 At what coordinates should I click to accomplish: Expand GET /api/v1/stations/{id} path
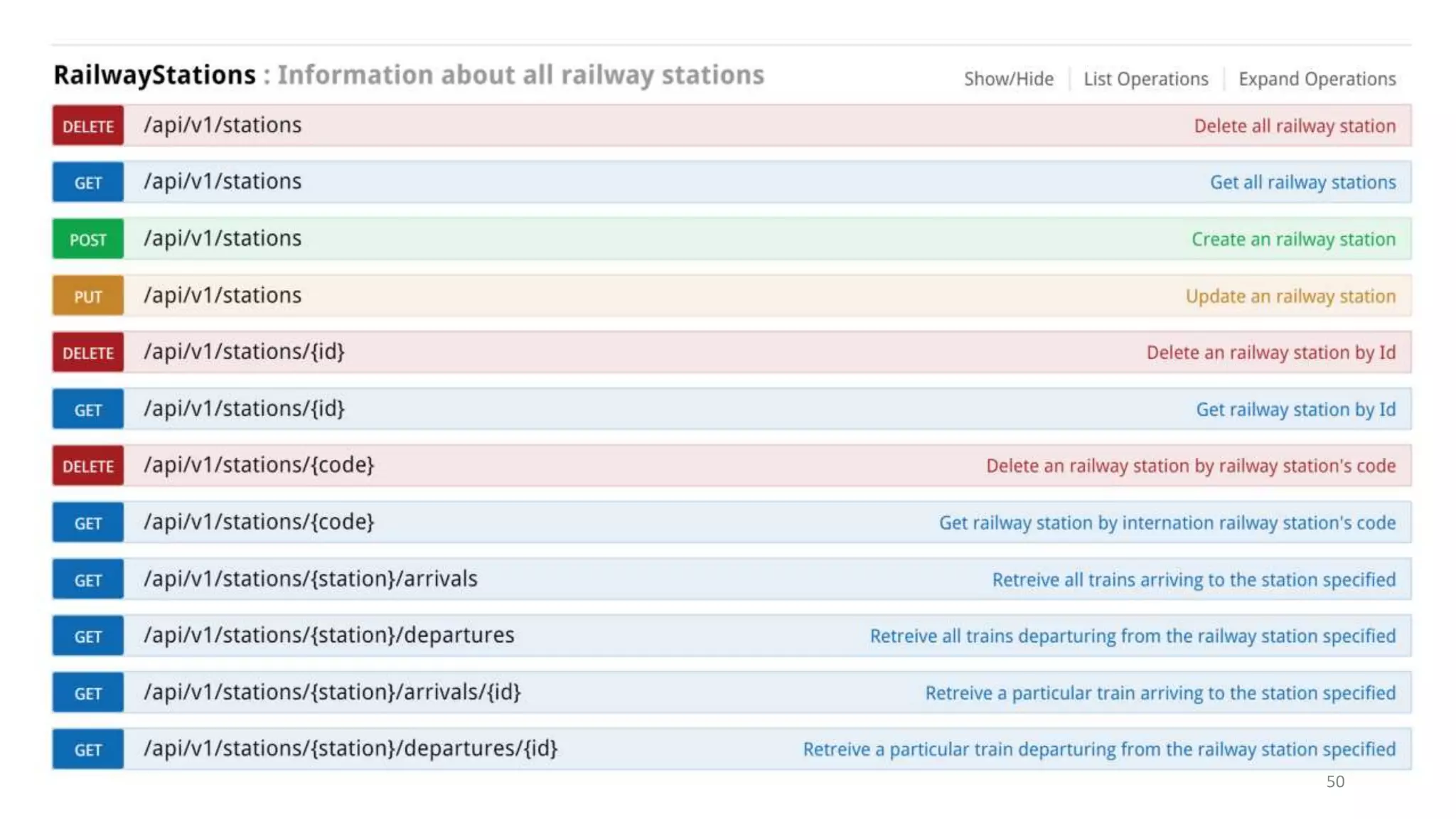(x=244, y=409)
